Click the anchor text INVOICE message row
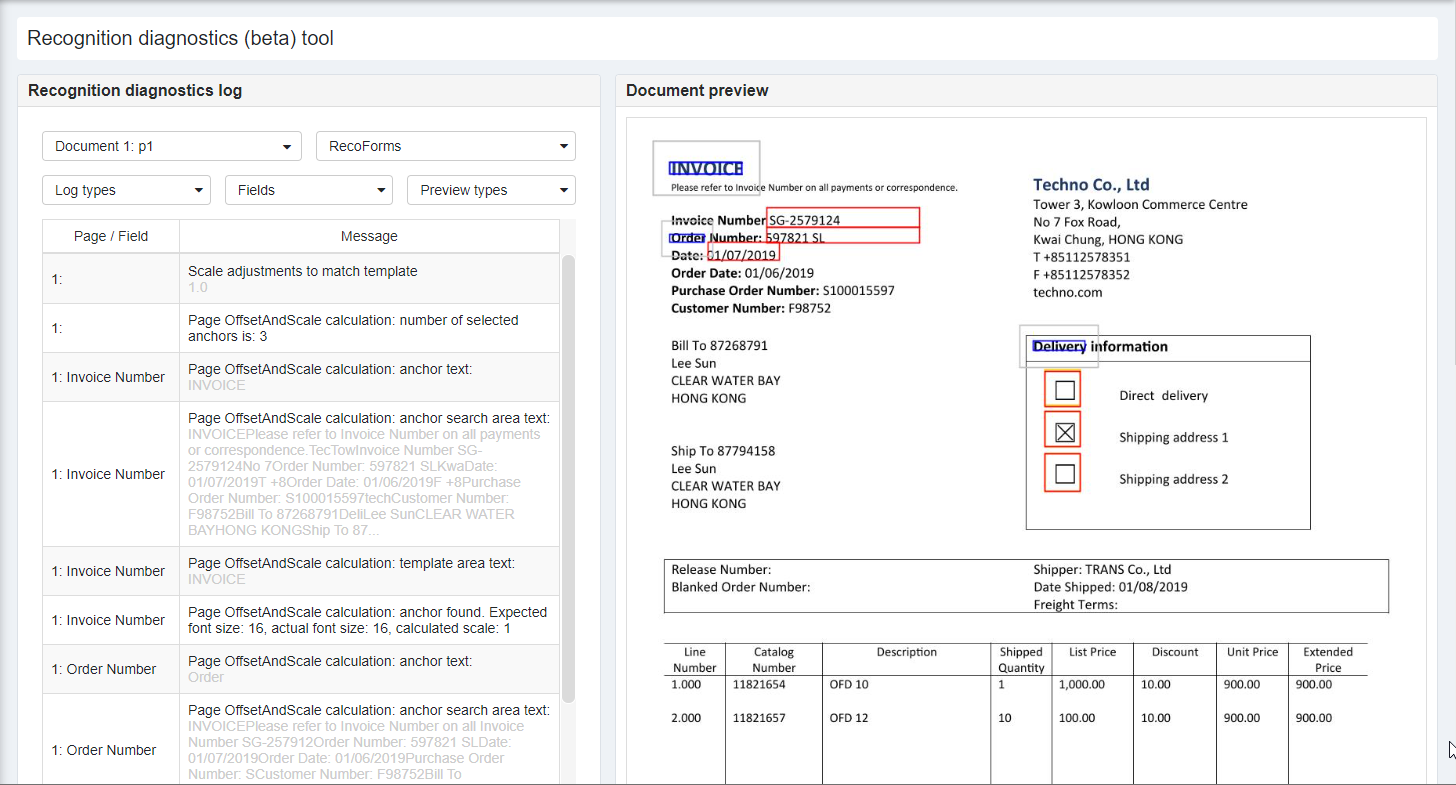Screen dimensions: 1456x785 tap(301, 377)
